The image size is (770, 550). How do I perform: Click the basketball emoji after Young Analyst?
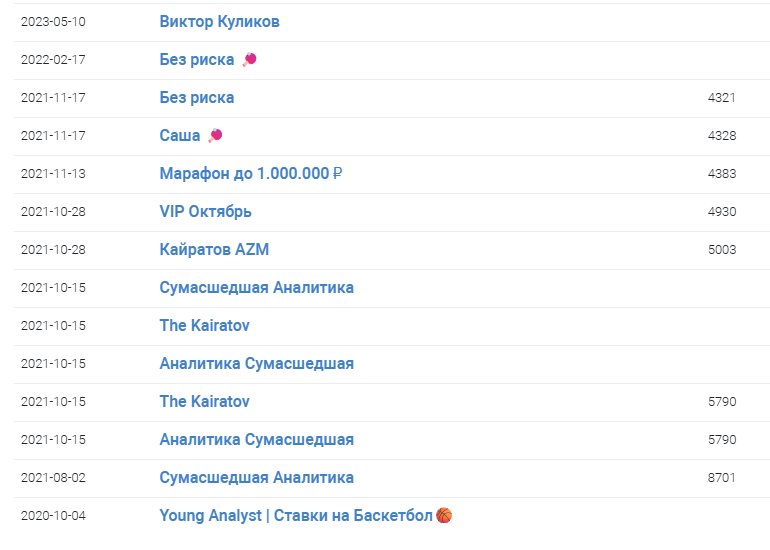(445, 516)
